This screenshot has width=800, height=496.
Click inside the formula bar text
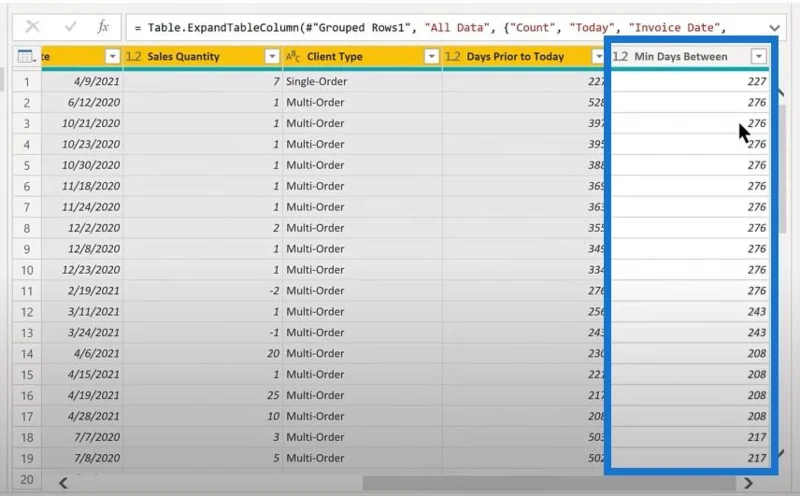pos(430,28)
